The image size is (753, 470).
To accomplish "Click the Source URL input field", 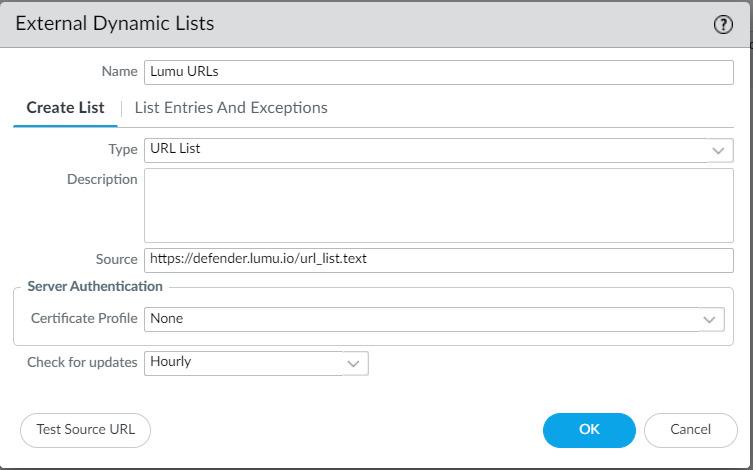I will coord(438,260).
